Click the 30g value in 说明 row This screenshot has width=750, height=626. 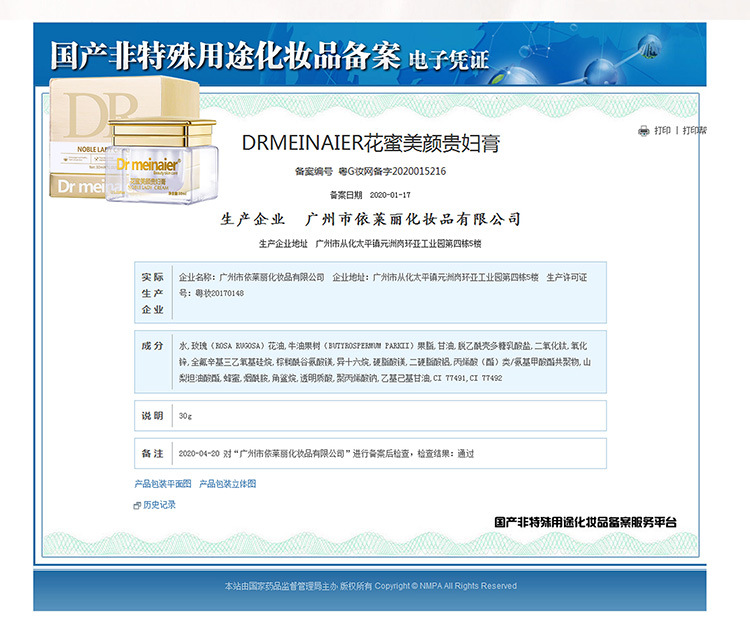click(185, 416)
